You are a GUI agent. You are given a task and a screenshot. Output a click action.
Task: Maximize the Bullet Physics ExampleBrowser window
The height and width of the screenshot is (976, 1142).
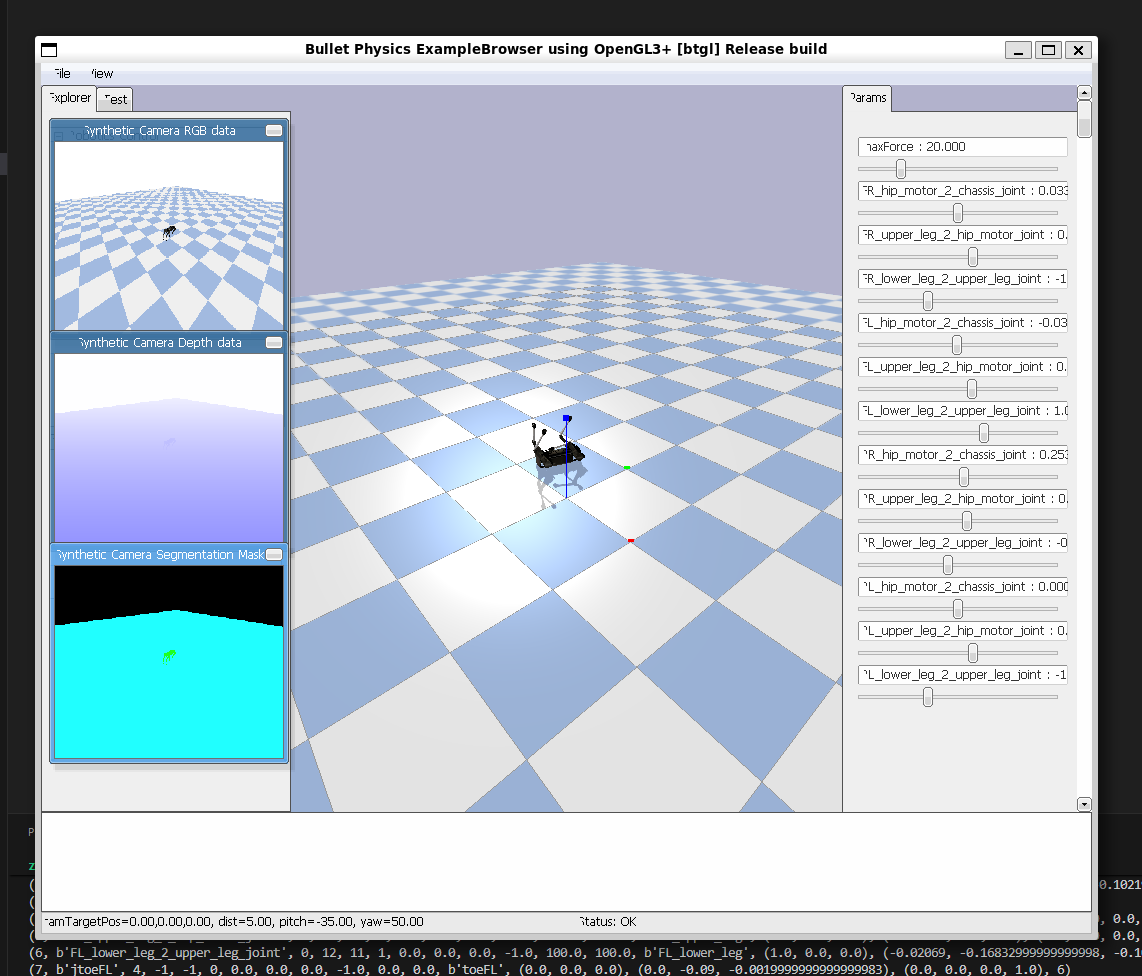tap(1048, 50)
